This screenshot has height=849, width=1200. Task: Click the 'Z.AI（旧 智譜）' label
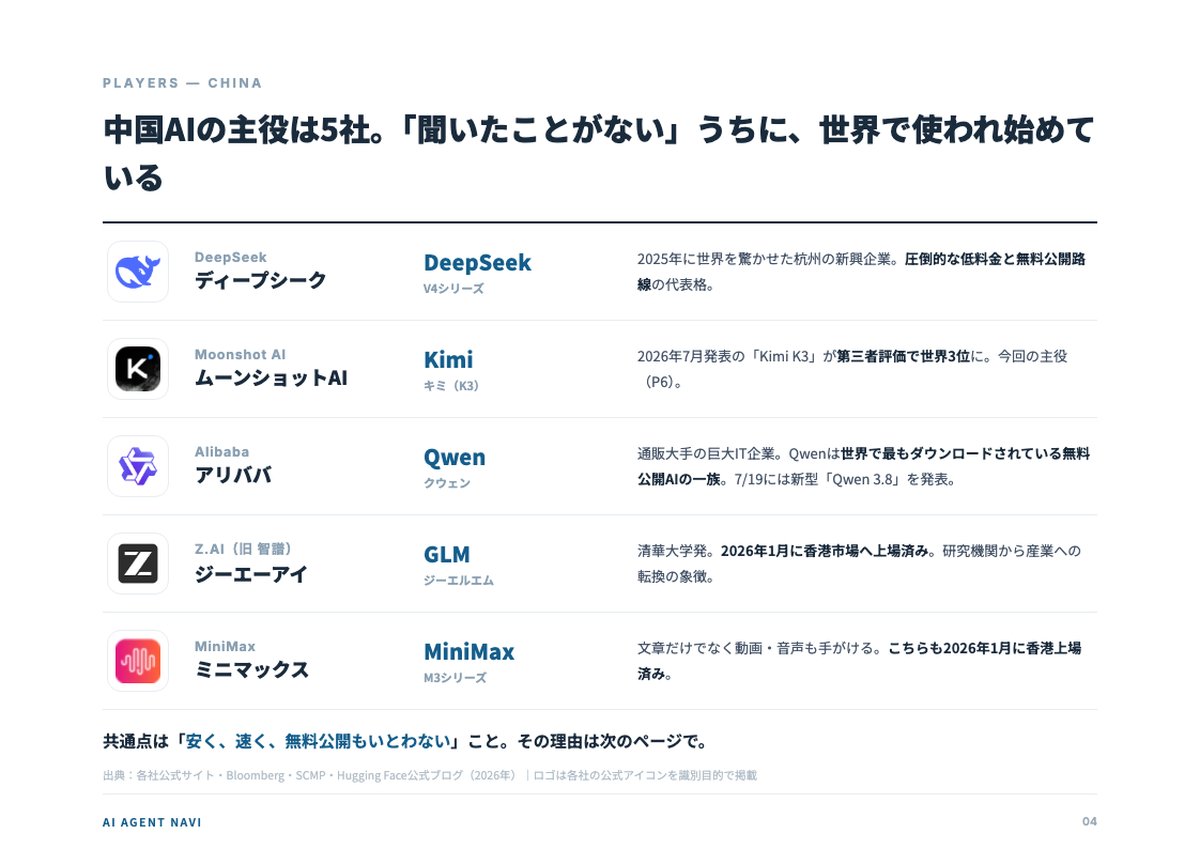[x=243, y=549]
